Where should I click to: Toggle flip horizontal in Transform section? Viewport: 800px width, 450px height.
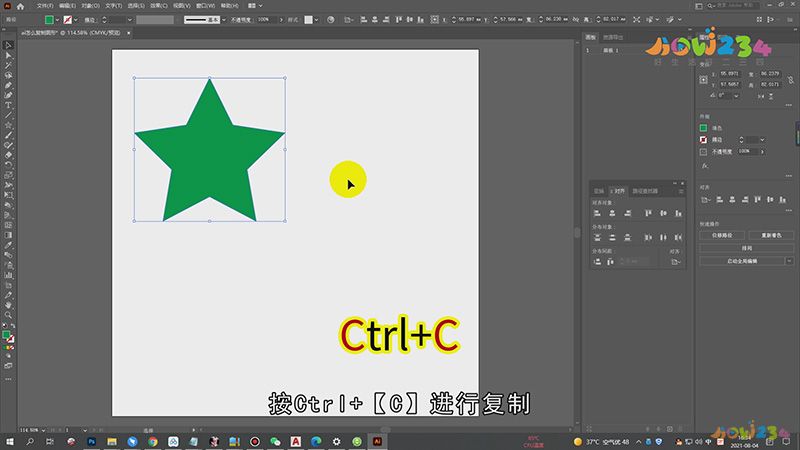tap(761, 96)
